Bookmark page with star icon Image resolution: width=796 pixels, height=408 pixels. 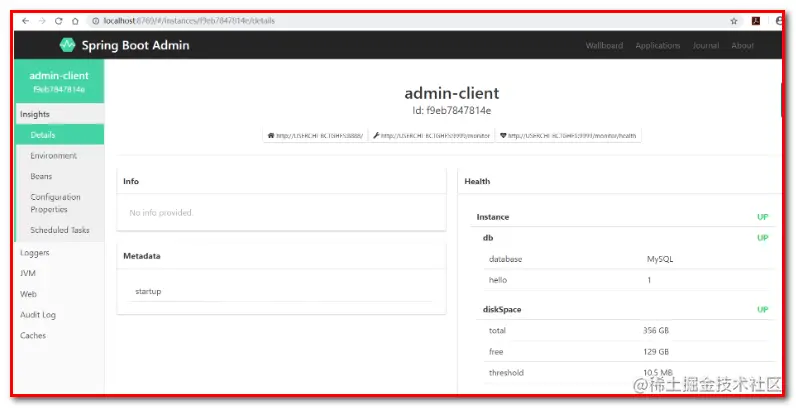[734, 21]
